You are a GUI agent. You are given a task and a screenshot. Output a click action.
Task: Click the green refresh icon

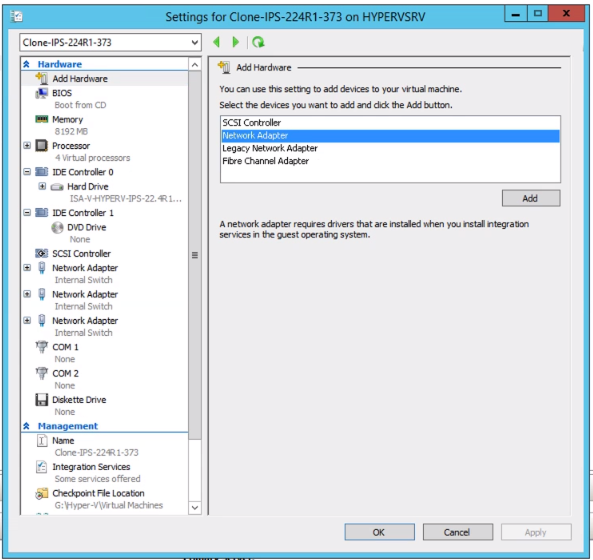[259, 42]
